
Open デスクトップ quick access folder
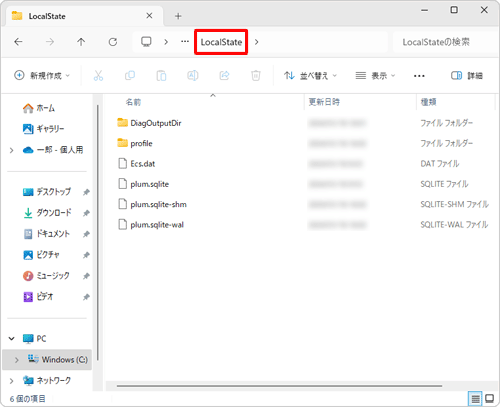(x=47, y=192)
